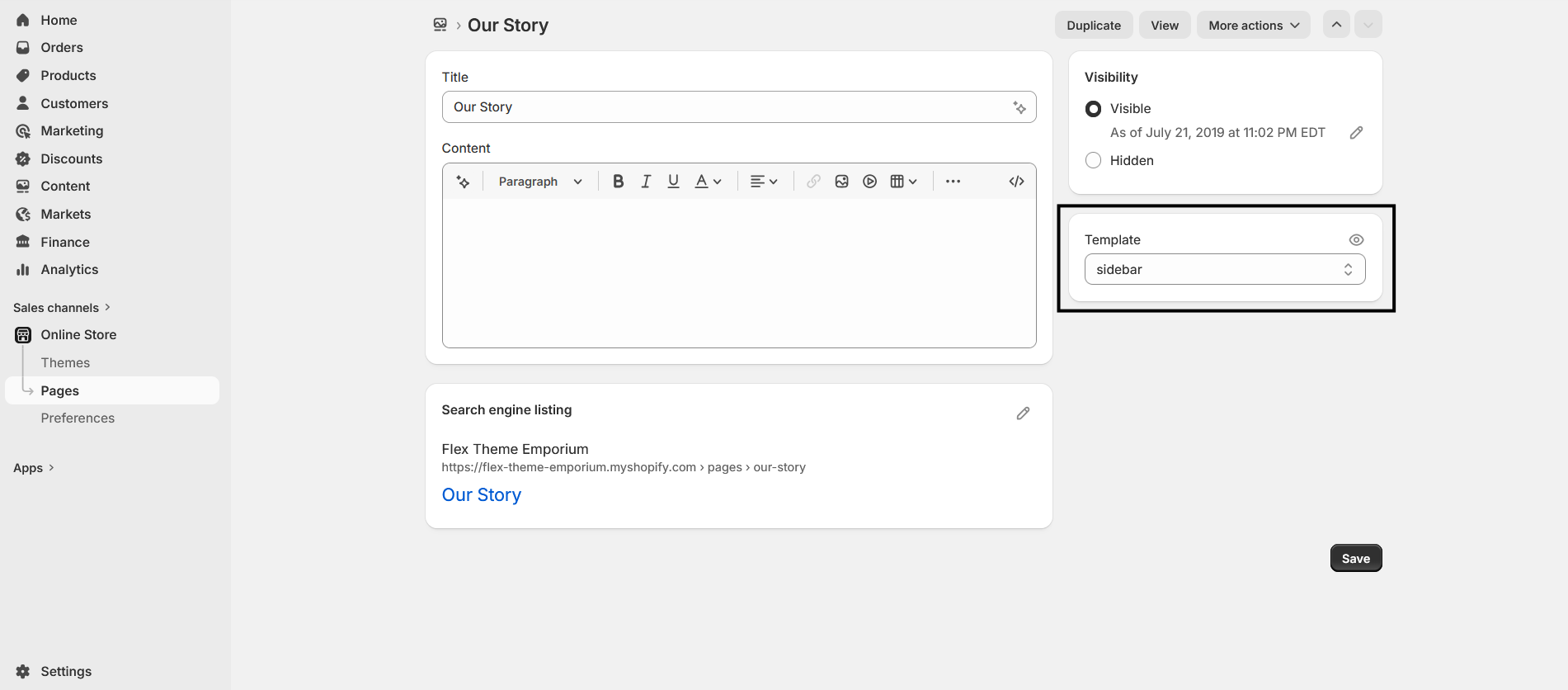Image resolution: width=1568 pixels, height=690 pixels.
Task: Switch editor to HTML code view
Action: (x=1016, y=182)
